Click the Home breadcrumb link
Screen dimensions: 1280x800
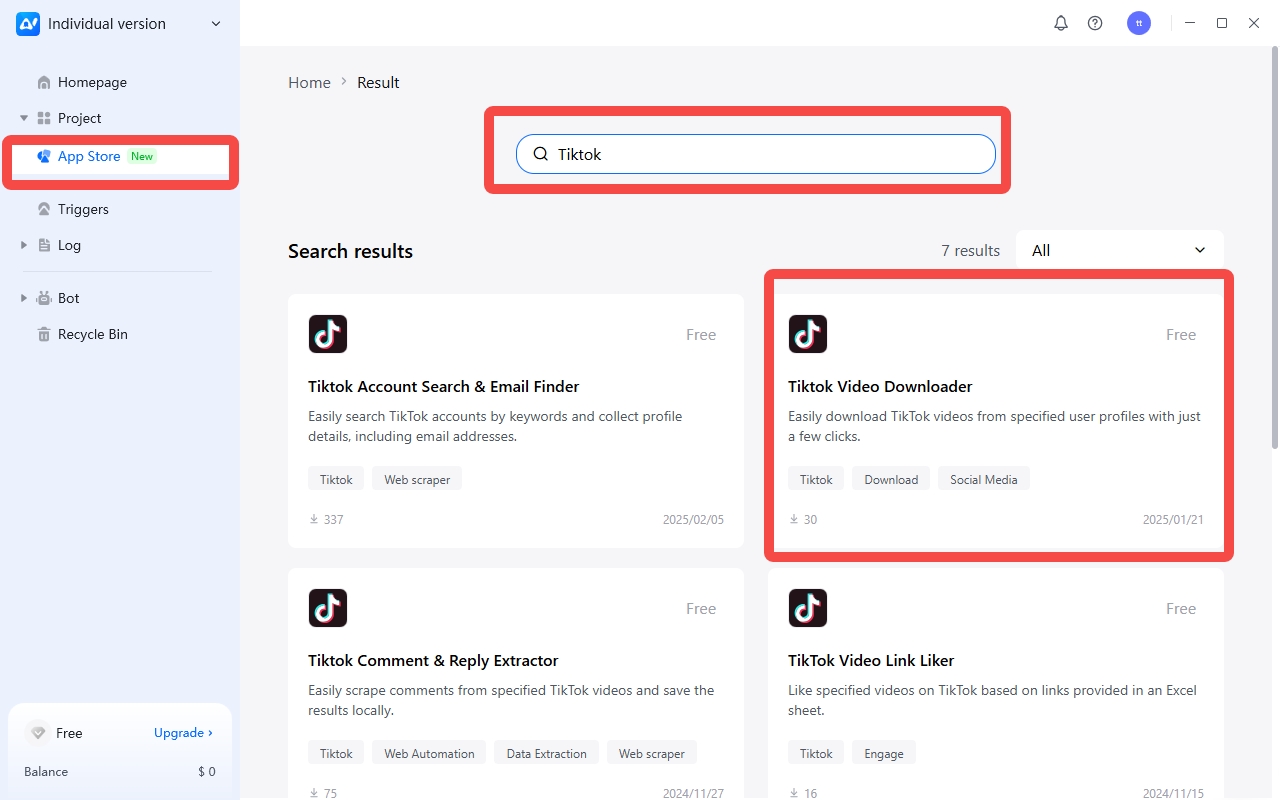point(309,82)
